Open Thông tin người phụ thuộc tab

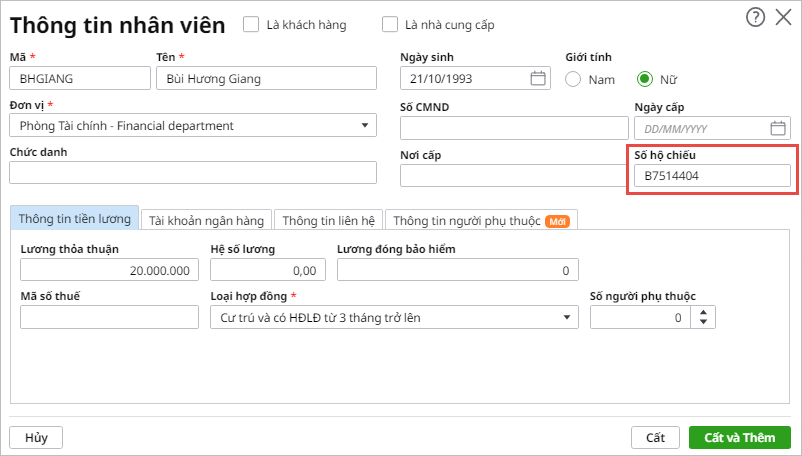point(481,220)
